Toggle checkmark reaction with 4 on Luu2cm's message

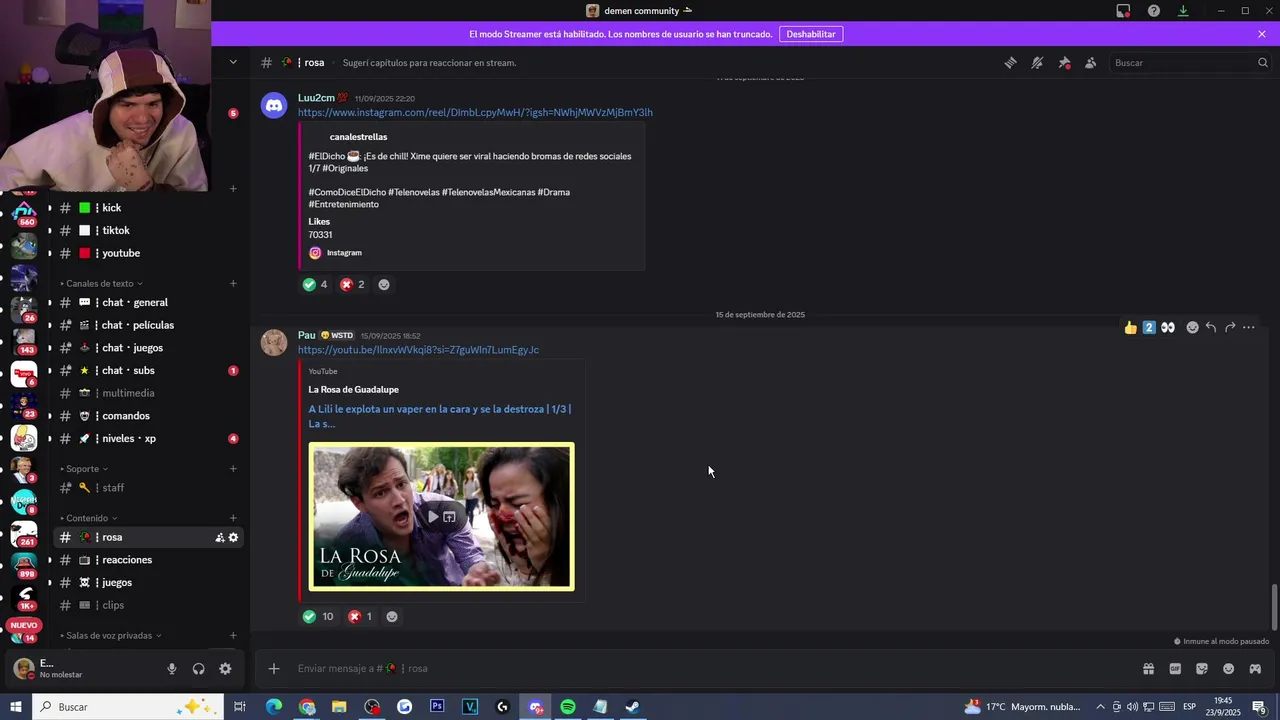click(315, 284)
